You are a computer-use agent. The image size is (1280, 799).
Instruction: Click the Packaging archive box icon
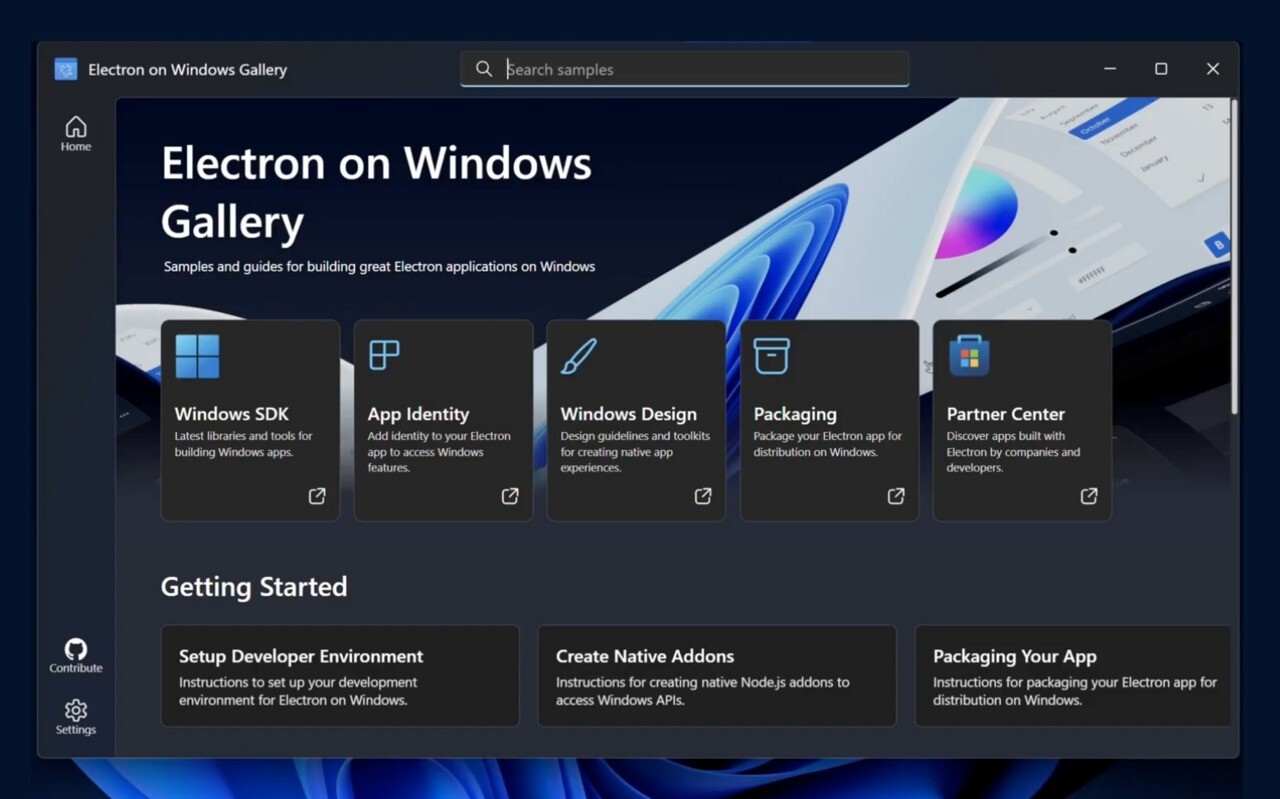[771, 356]
